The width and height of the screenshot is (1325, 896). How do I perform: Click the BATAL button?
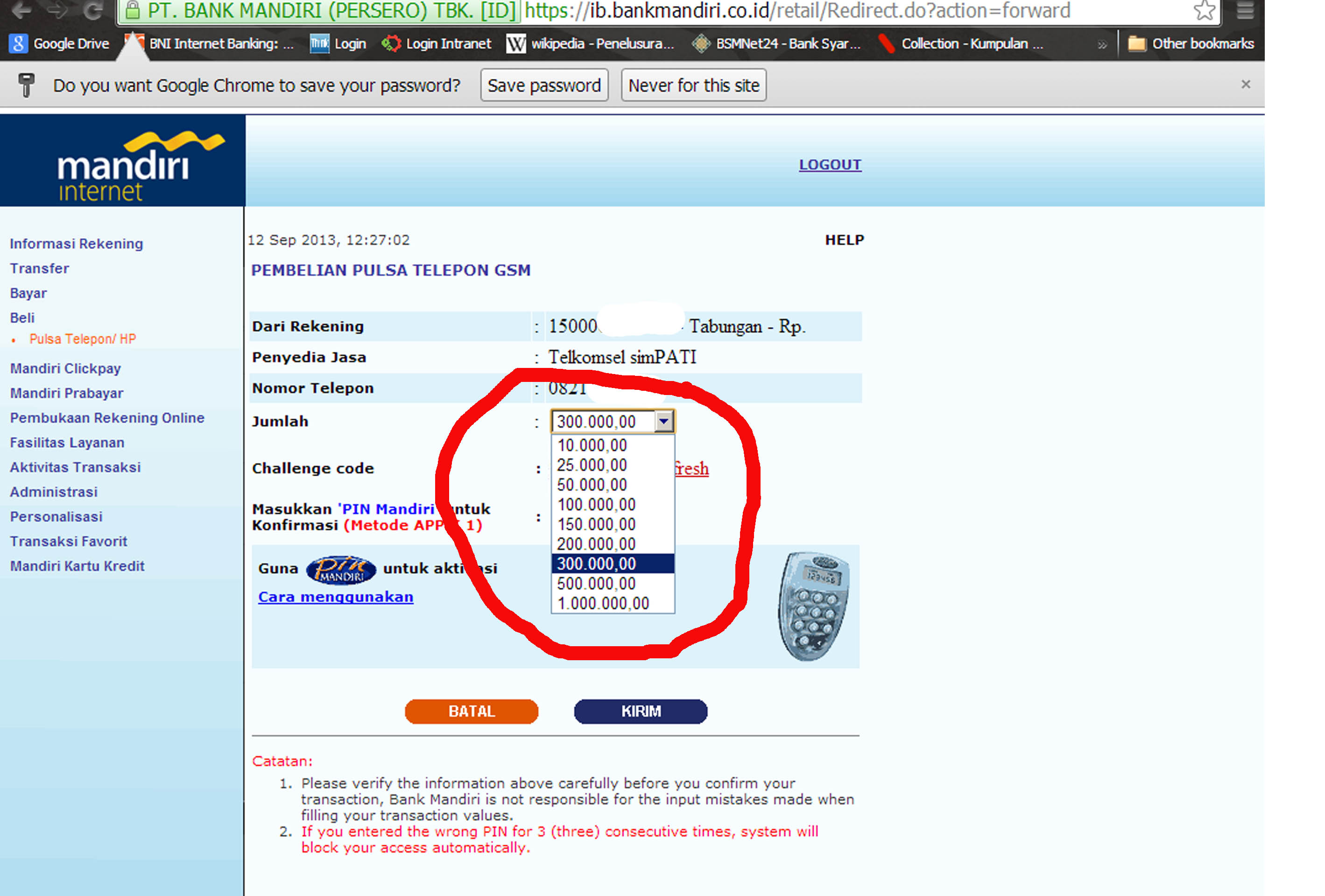[472, 711]
